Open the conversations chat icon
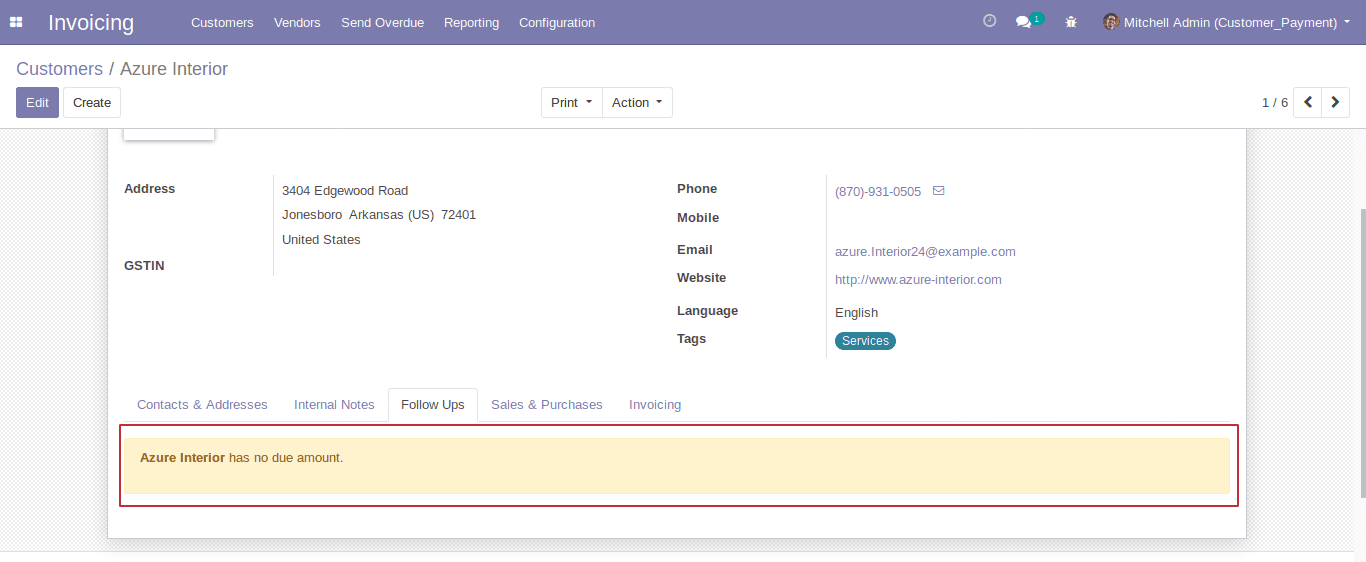 coord(1023,22)
